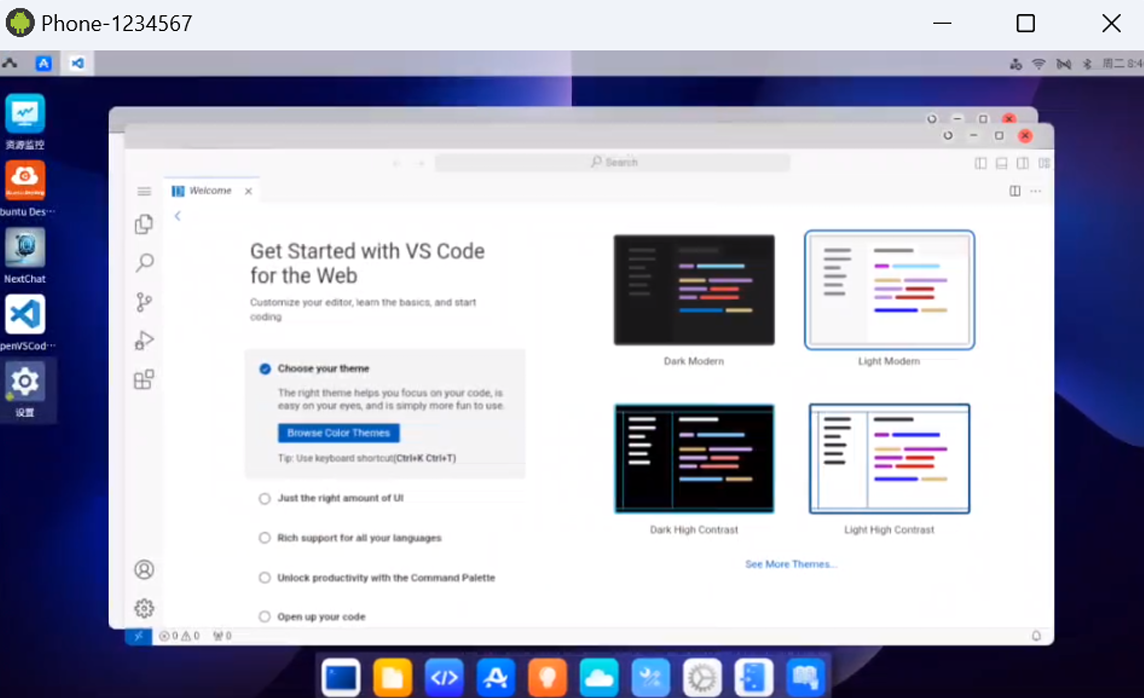Click the back window's reload icon
The image size is (1144, 698).
tap(932, 119)
